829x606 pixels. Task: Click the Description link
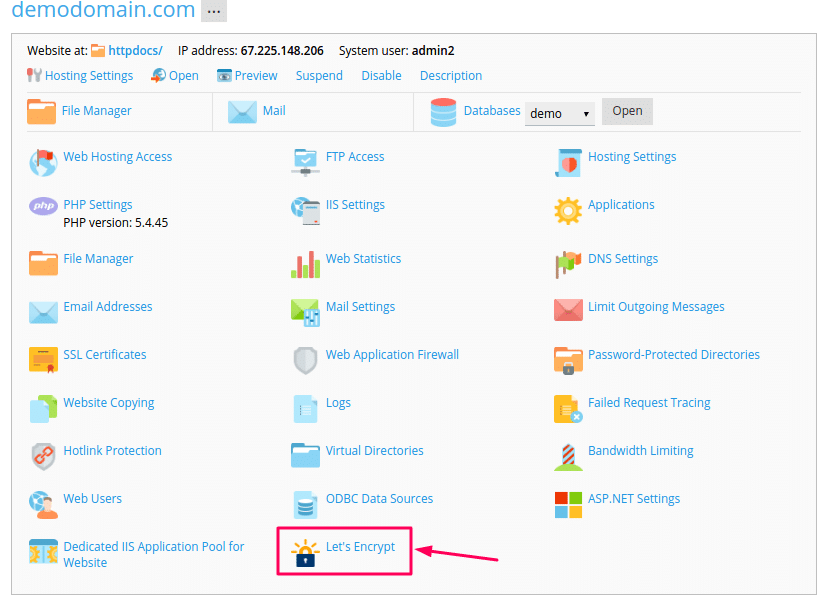click(451, 76)
